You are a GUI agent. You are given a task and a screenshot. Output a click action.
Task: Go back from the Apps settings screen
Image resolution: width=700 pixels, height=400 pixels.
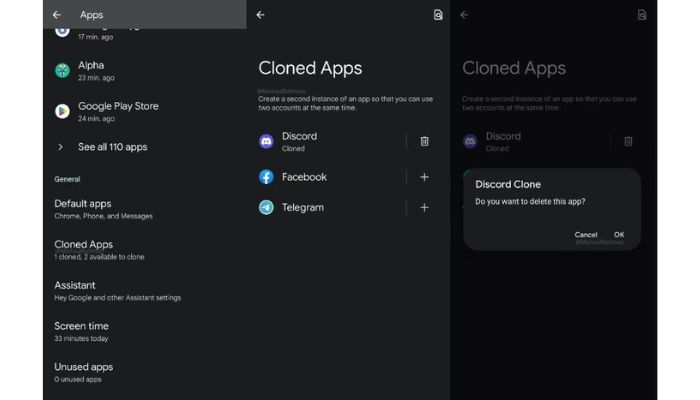pyautogui.click(x=57, y=15)
